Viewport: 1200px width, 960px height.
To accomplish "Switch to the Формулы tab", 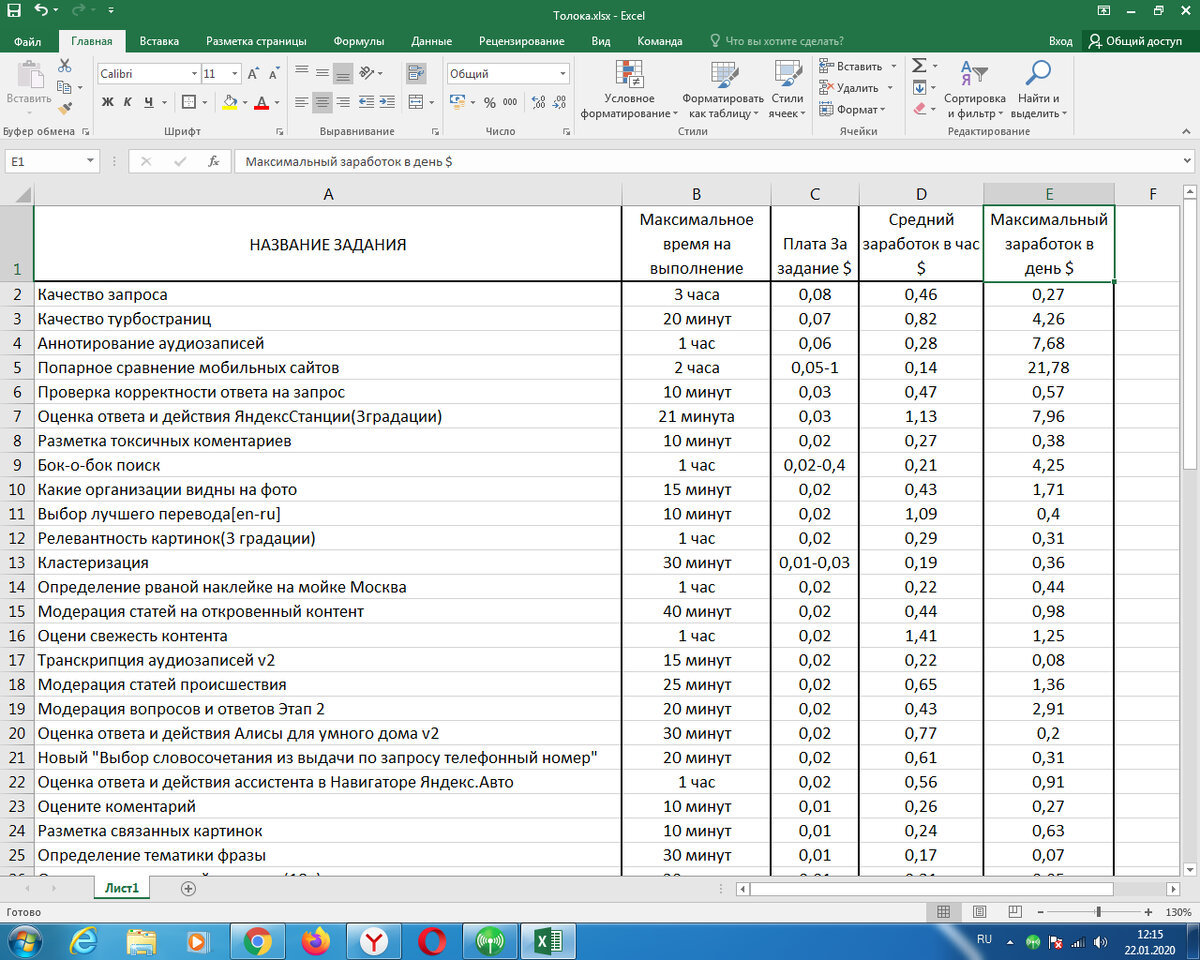I will point(359,41).
